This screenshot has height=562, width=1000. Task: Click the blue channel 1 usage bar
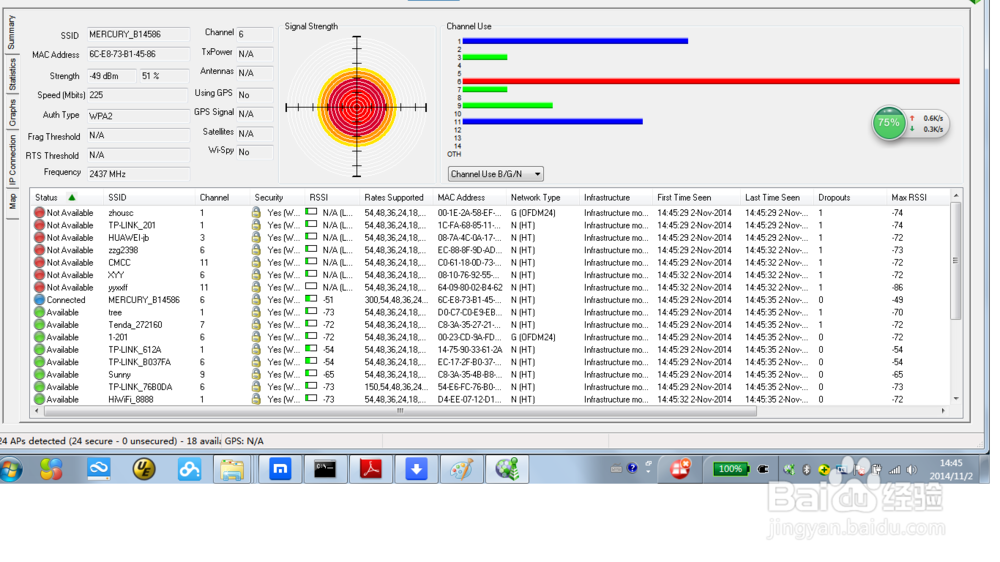coord(575,41)
